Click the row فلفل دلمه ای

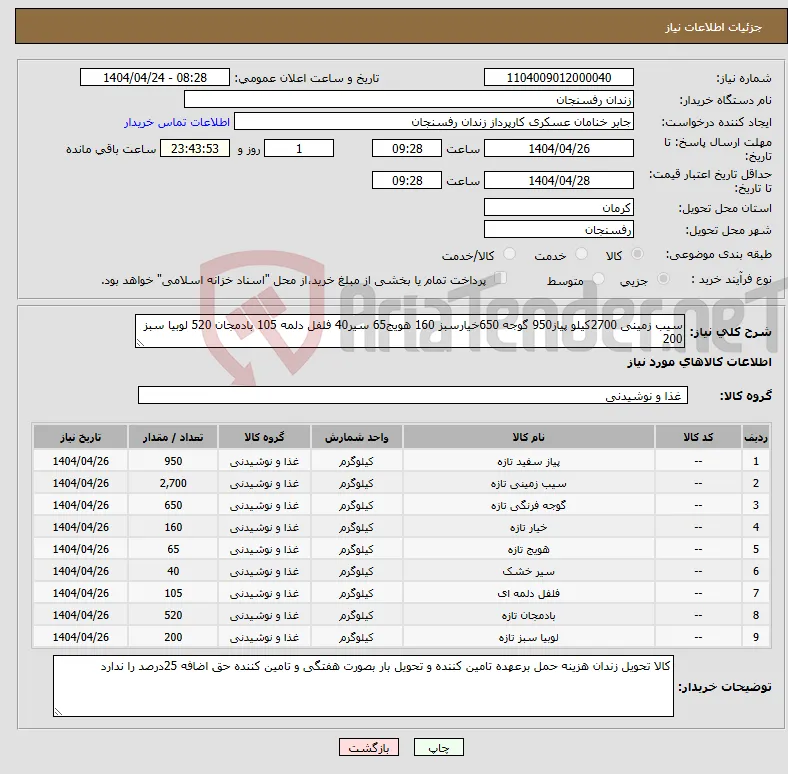point(402,593)
